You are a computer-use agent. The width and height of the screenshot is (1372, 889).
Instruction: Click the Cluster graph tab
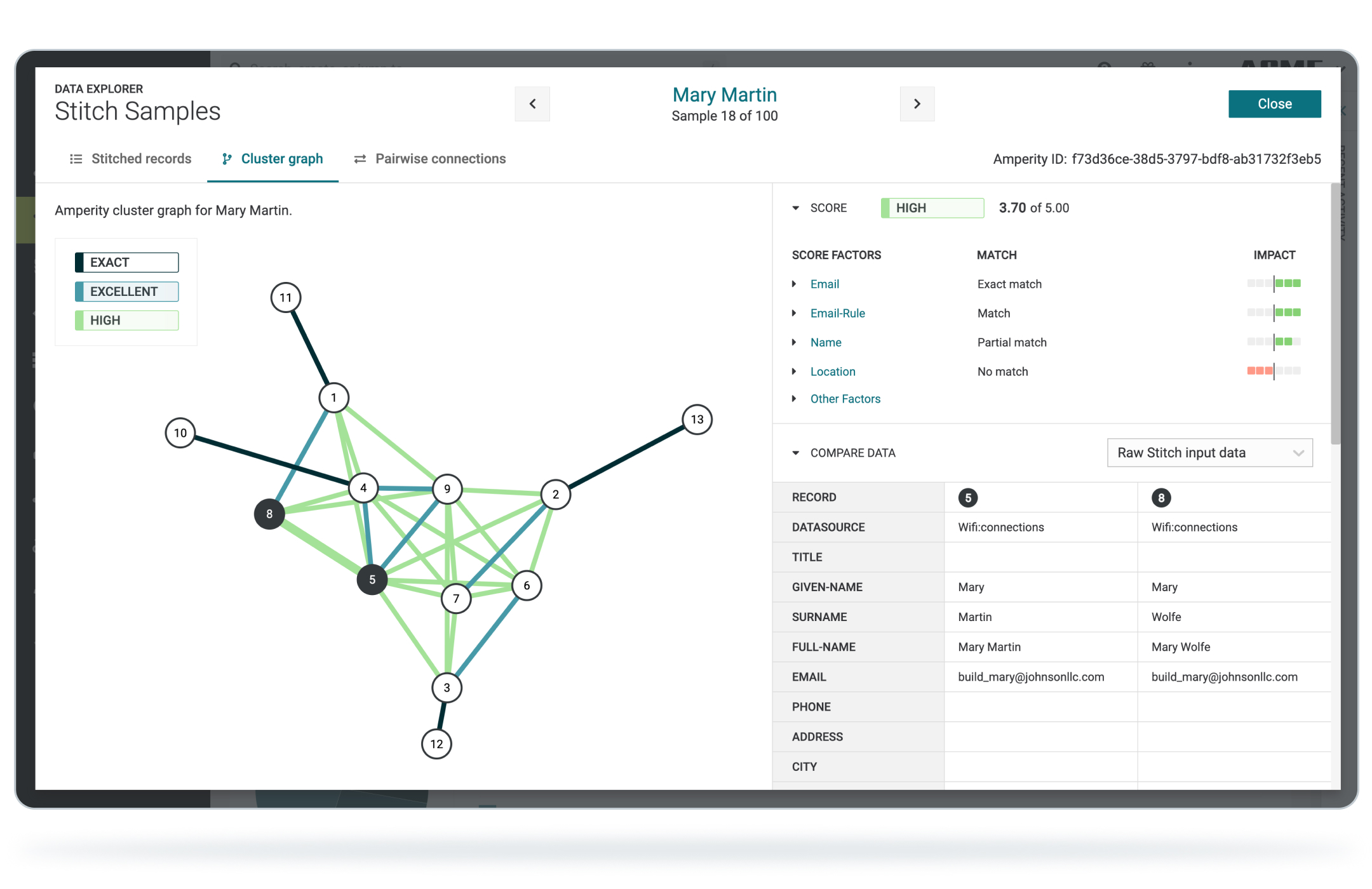[271, 159]
